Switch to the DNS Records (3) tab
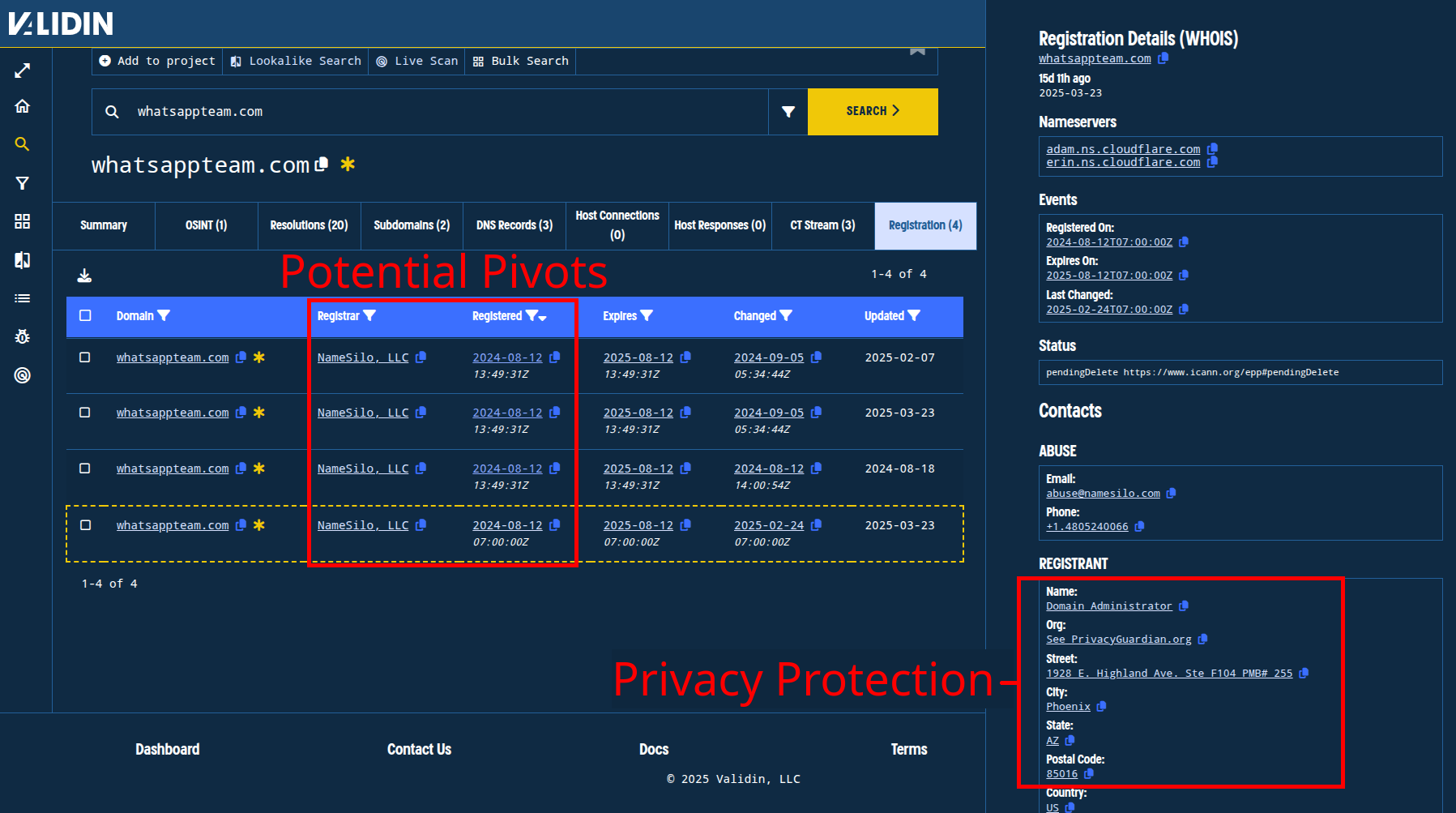Viewport: 1456px width, 813px height. [x=515, y=225]
